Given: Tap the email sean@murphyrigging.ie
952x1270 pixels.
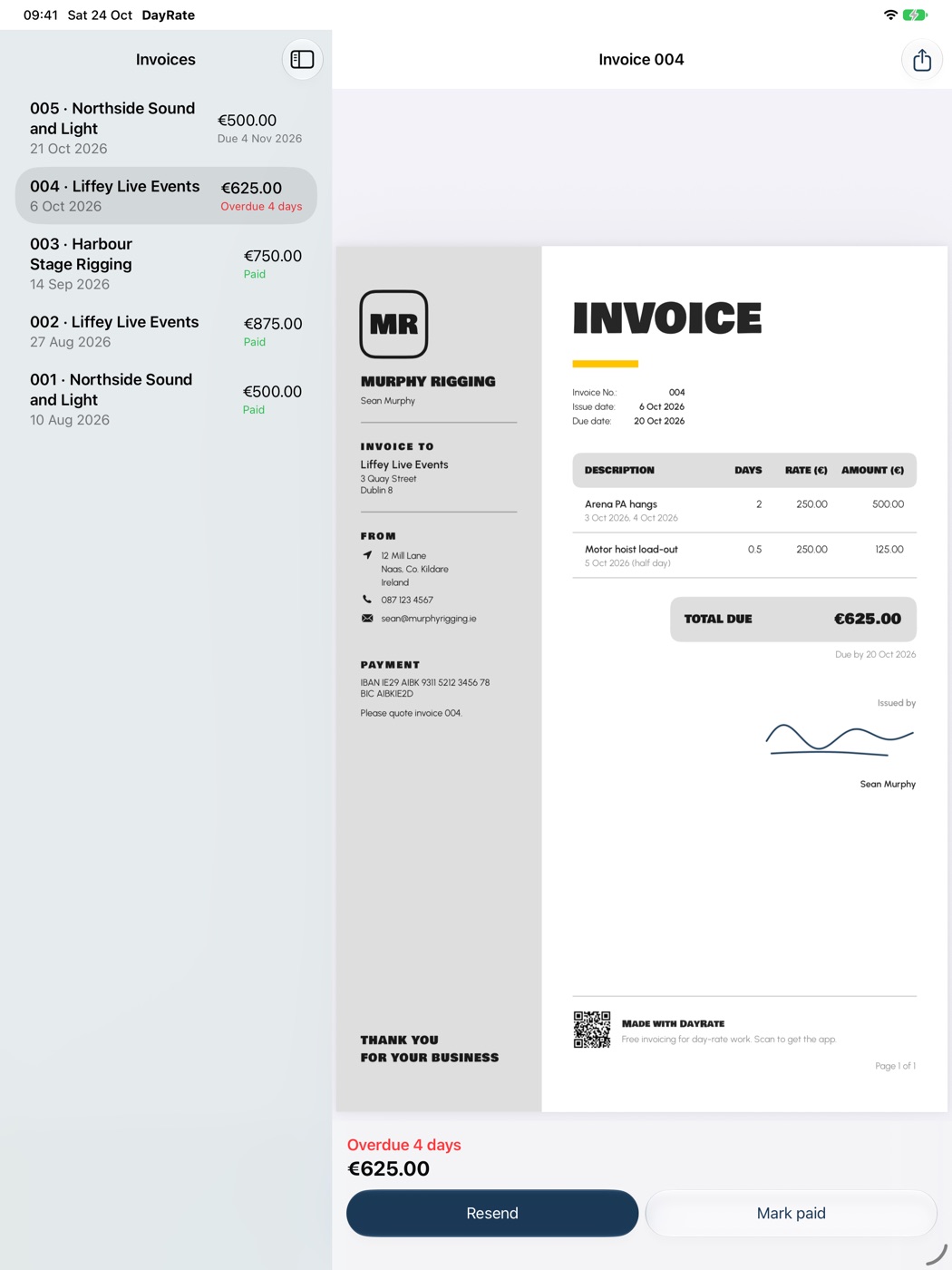Looking at the screenshot, I should (x=428, y=619).
